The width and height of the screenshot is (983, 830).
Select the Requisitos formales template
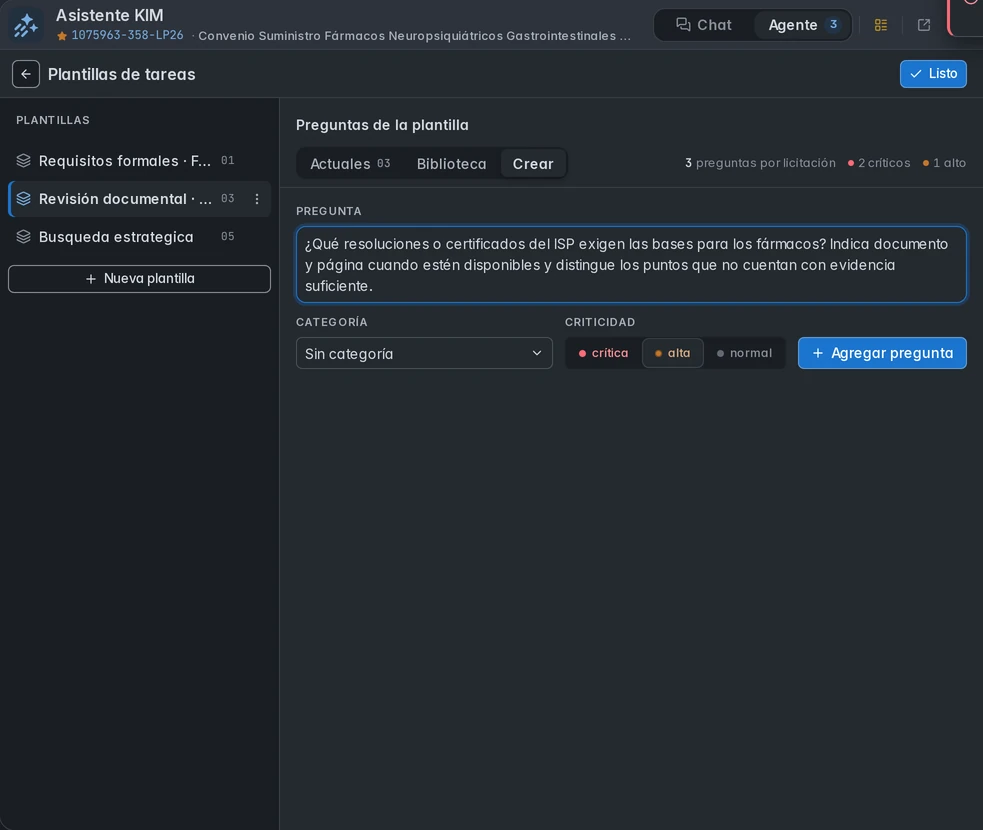point(139,161)
